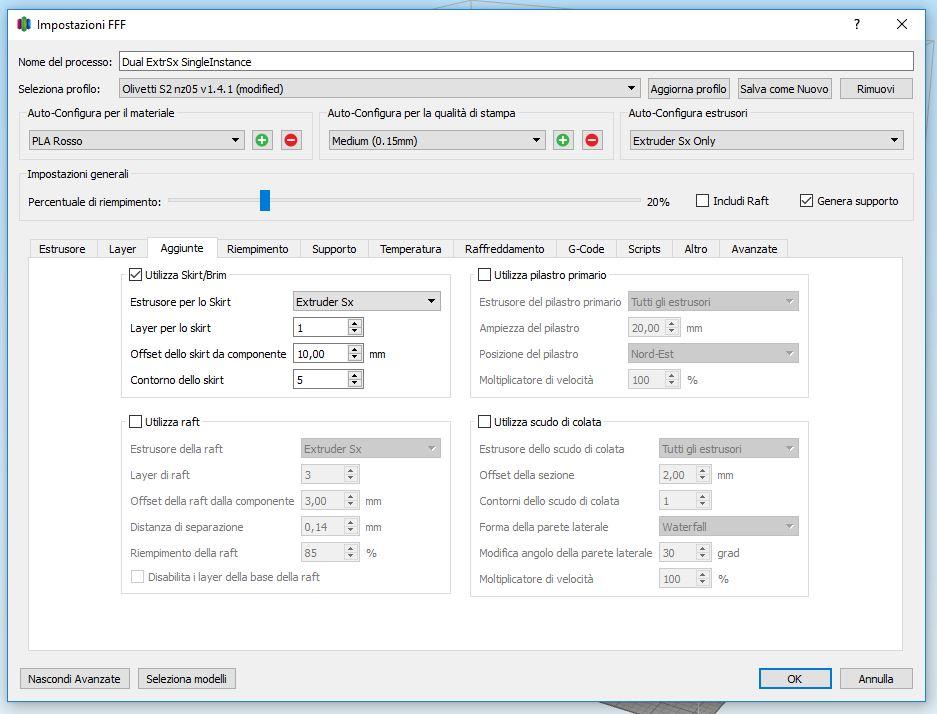Toggle the Genera supporto checkbox
This screenshot has height=714, width=937.
[x=807, y=201]
